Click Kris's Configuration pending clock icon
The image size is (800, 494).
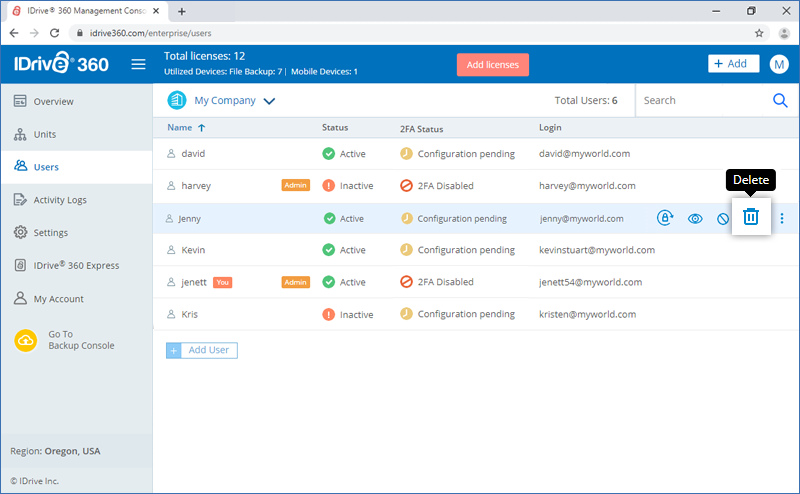pyautogui.click(x=406, y=314)
